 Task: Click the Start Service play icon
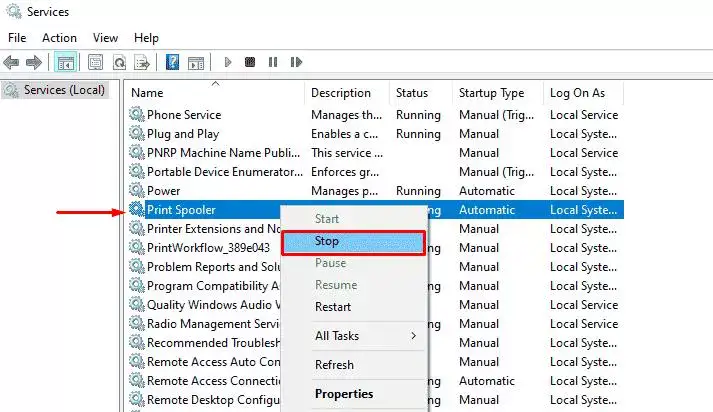pyautogui.click(x=228, y=62)
